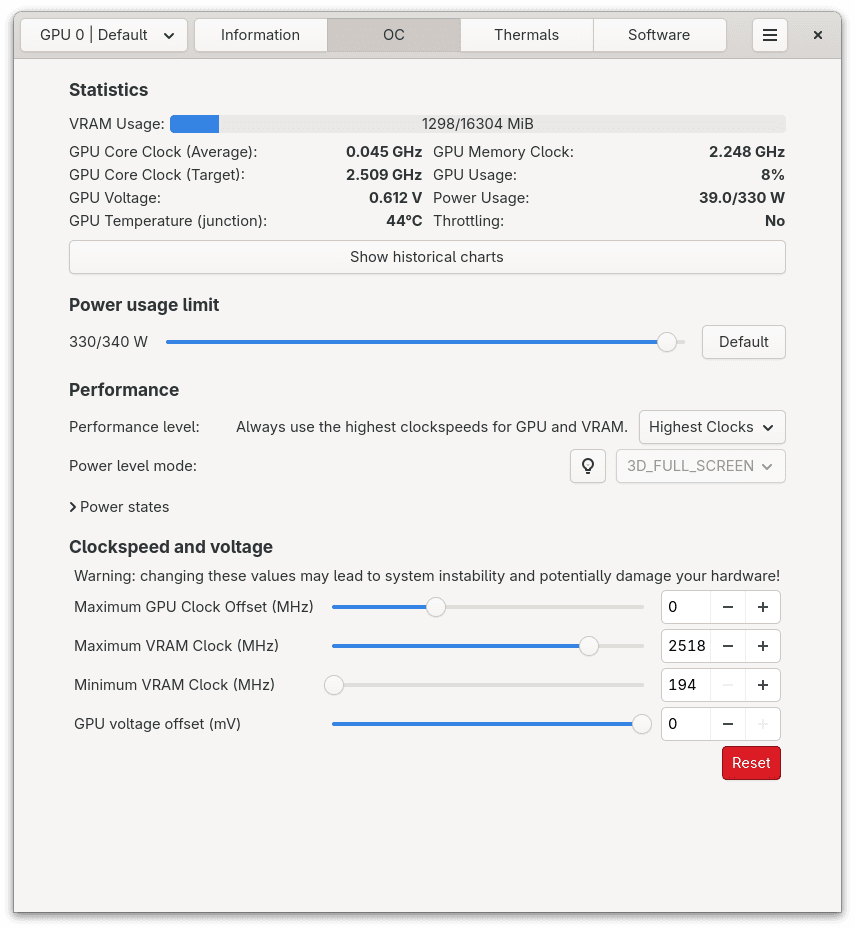Viewport: 855px width, 929px height.
Task: Increase Minimum VRAM Clock with plus
Action: point(763,685)
